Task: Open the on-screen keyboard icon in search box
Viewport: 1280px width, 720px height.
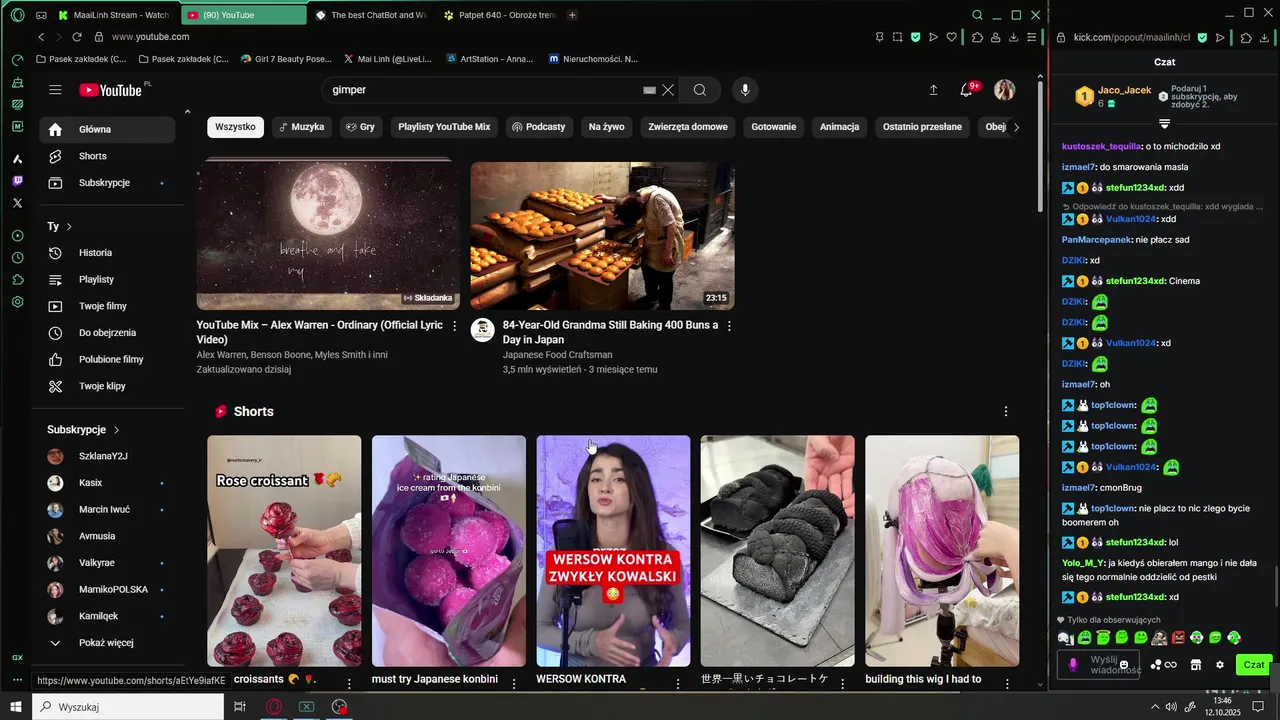Action: click(x=649, y=90)
